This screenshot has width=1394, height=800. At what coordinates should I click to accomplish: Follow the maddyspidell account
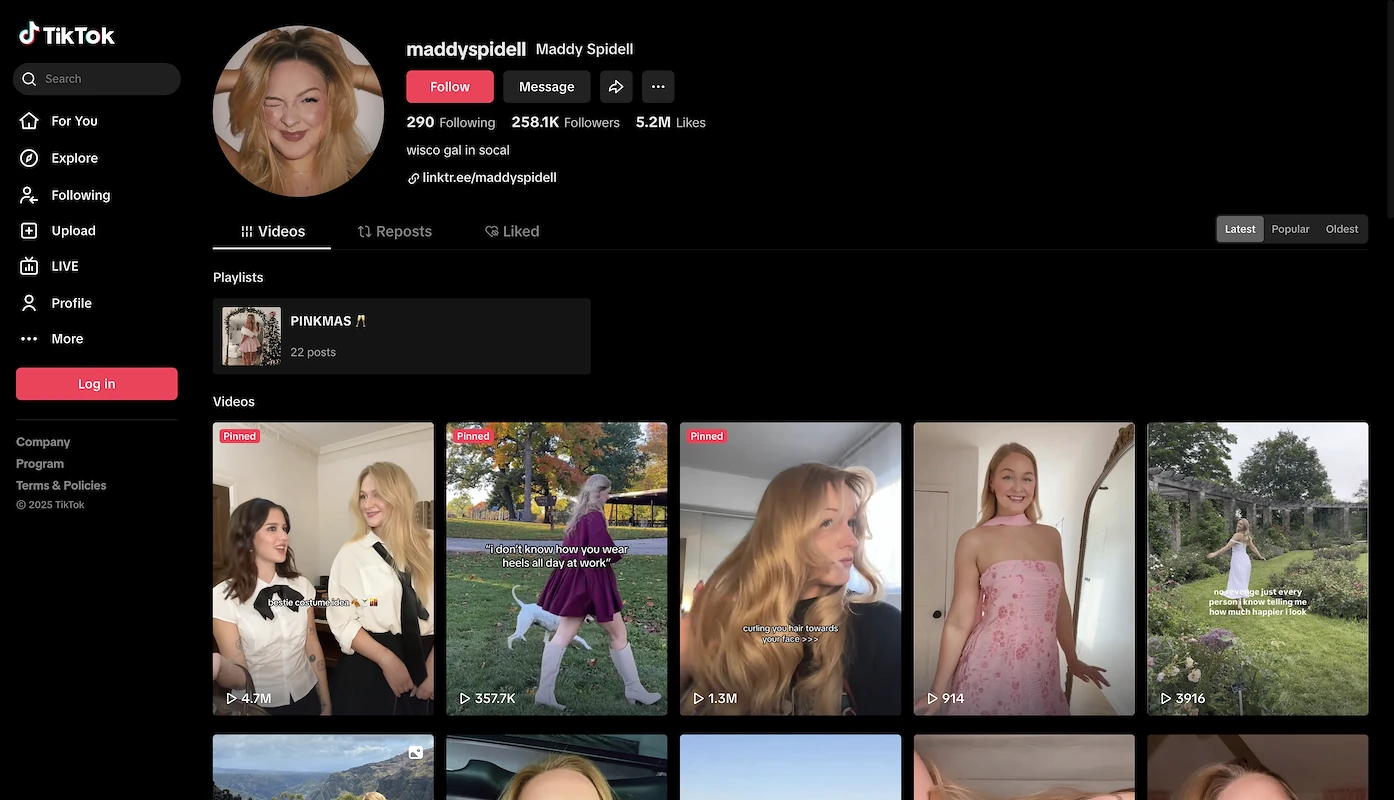click(x=450, y=87)
